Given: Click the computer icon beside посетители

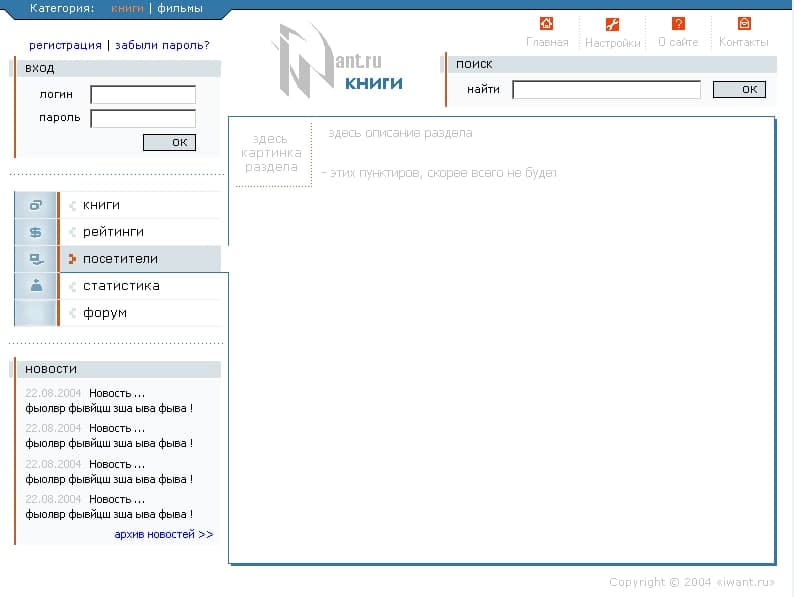Looking at the screenshot, I should [x=36, y=259].
